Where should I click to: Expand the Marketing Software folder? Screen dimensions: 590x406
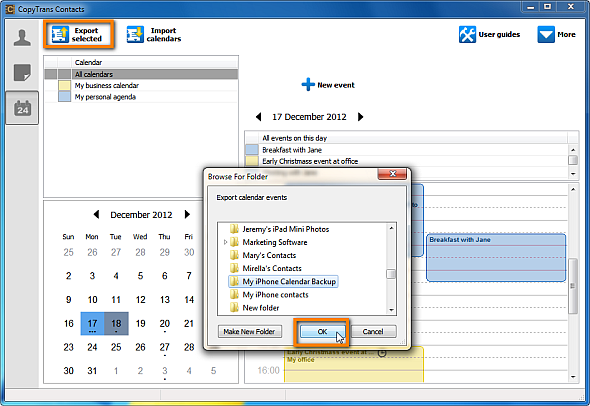225,242
